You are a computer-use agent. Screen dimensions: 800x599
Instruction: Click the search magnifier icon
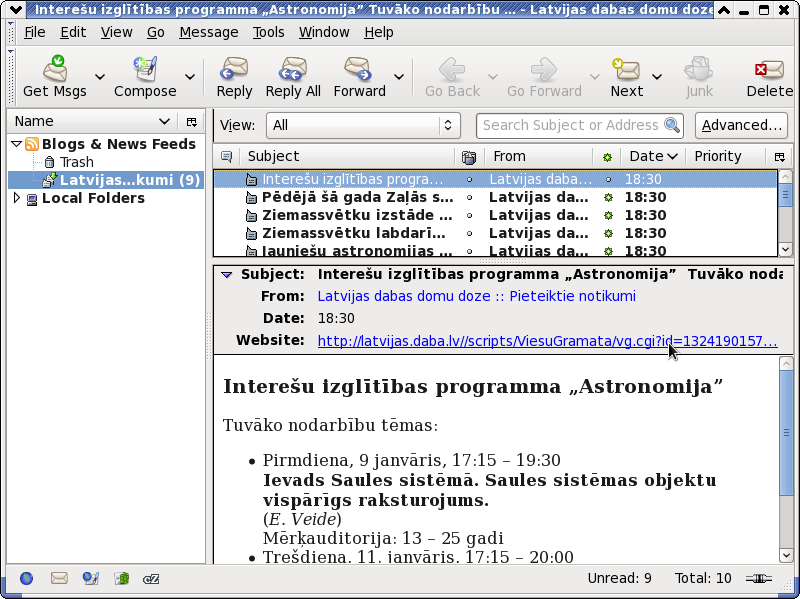pyautogui.click(x=672, y=125)
